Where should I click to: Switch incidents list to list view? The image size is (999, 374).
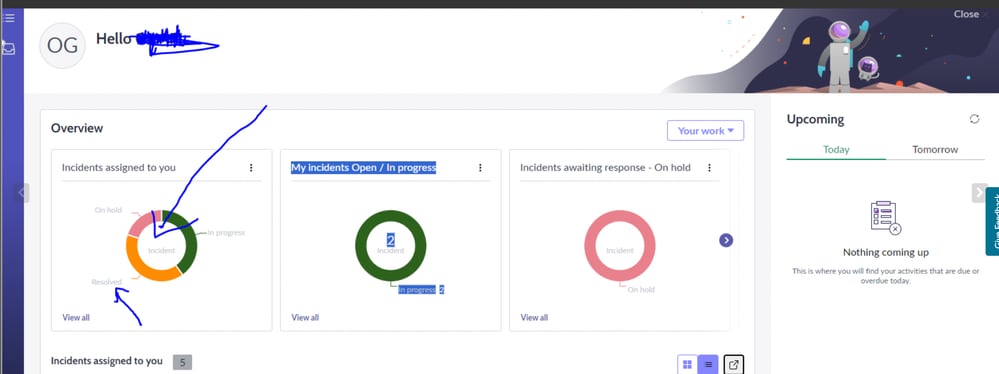coord(708,364)
